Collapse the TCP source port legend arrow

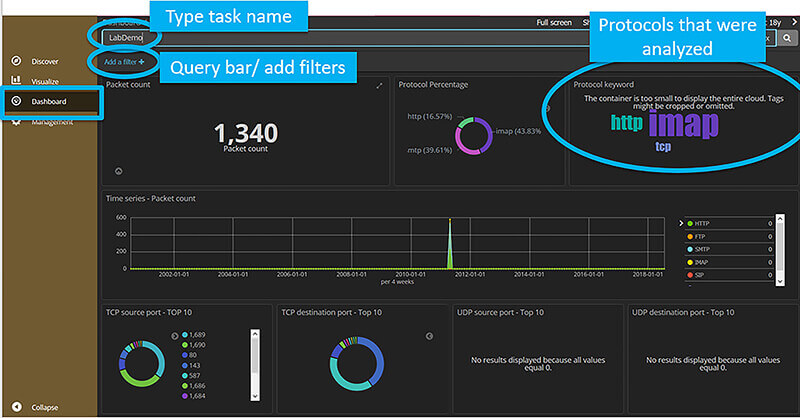pyautogui.click(x=174, y=335)
